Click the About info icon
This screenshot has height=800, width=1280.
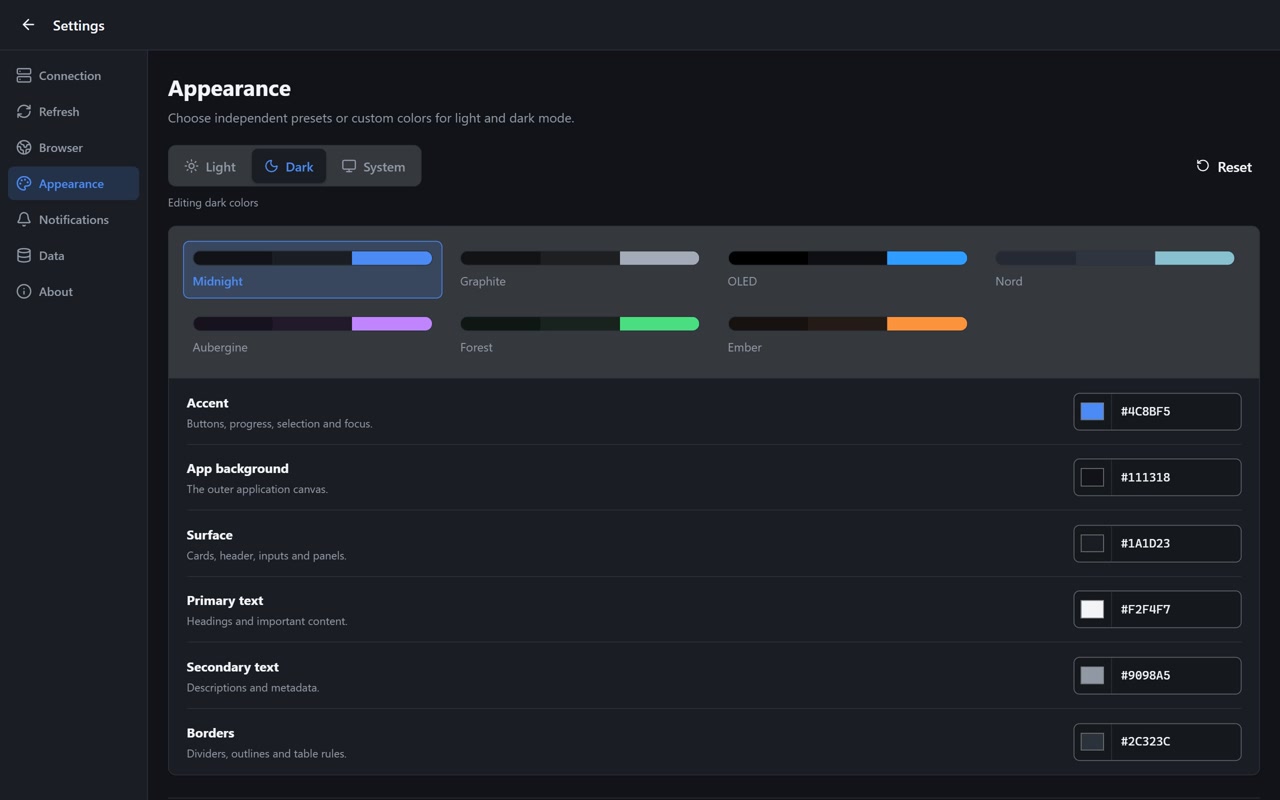[x=24, y=292]
